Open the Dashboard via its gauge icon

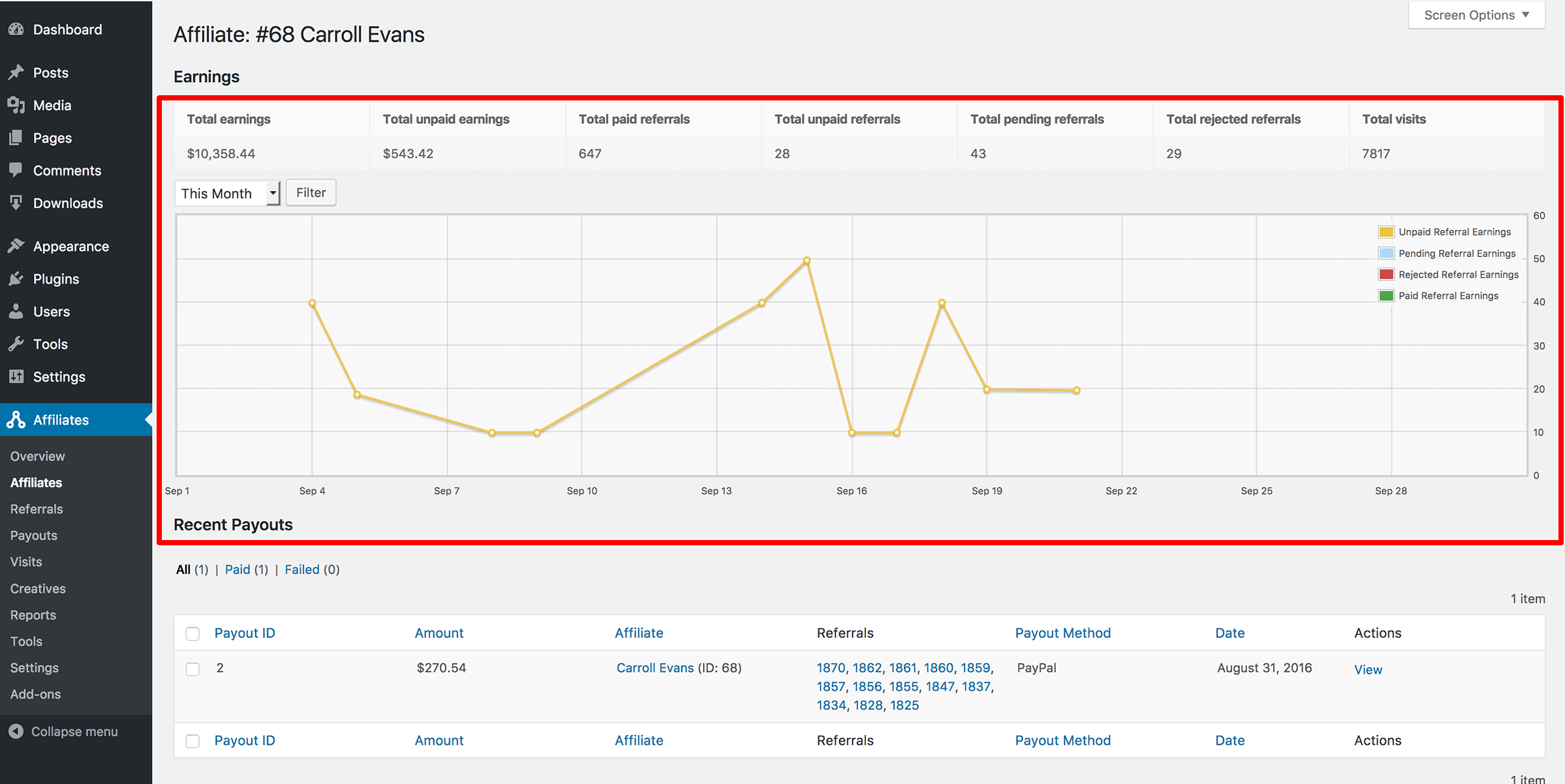[x=16, y=29]
